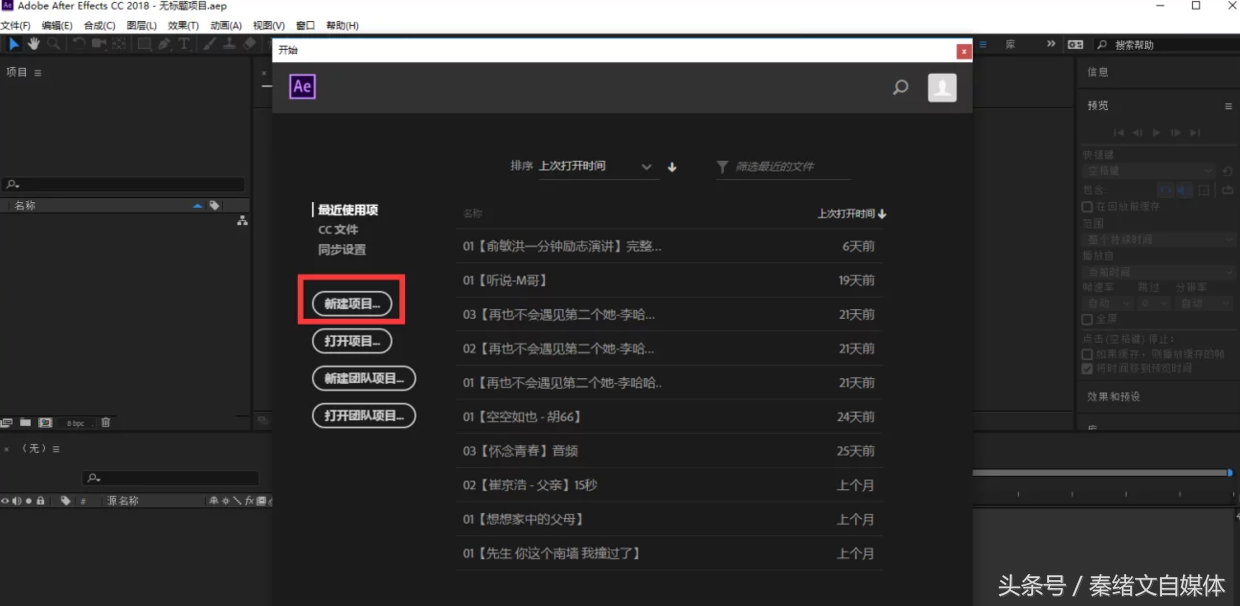Create a new composition from project panel

pos(45,423)
